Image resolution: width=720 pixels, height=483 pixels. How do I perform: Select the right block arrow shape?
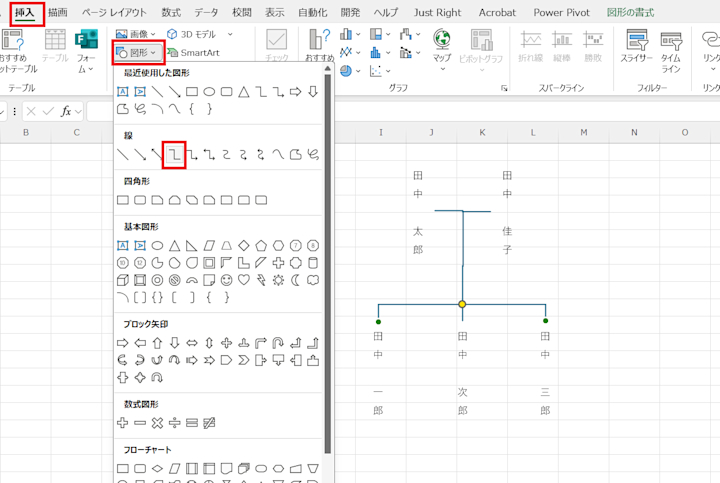122,342
